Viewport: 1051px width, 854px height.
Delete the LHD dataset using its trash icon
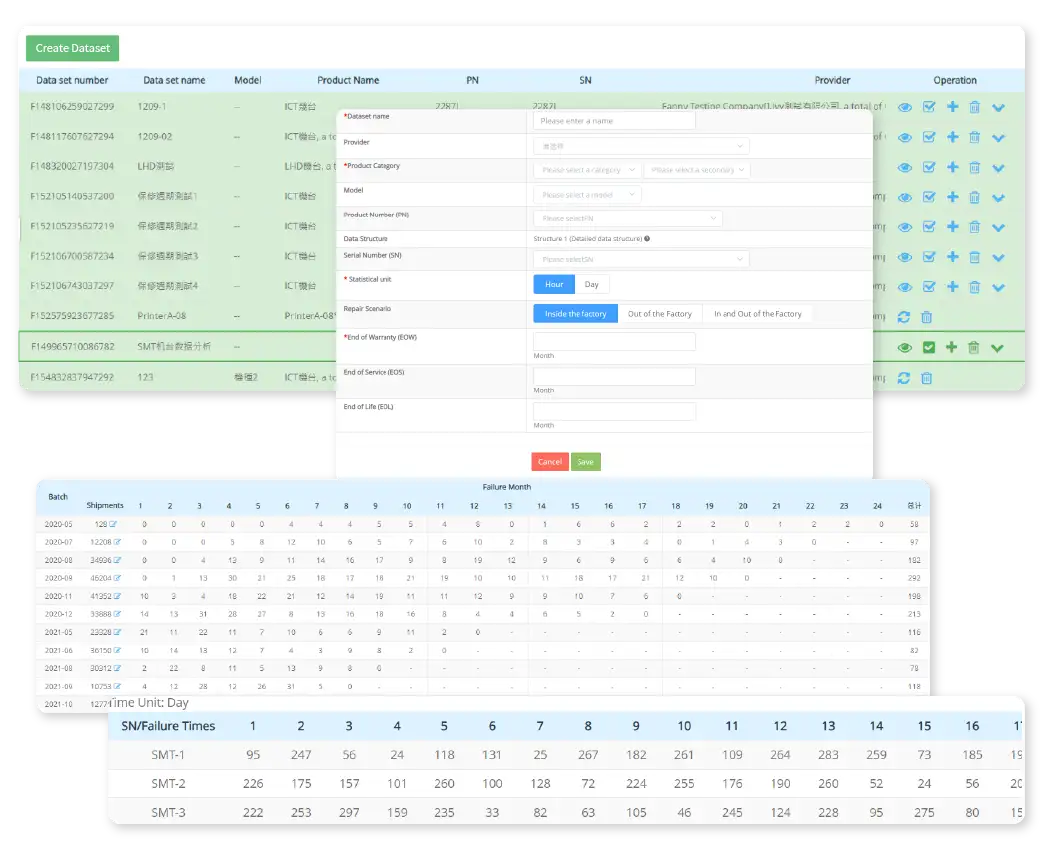974,168
